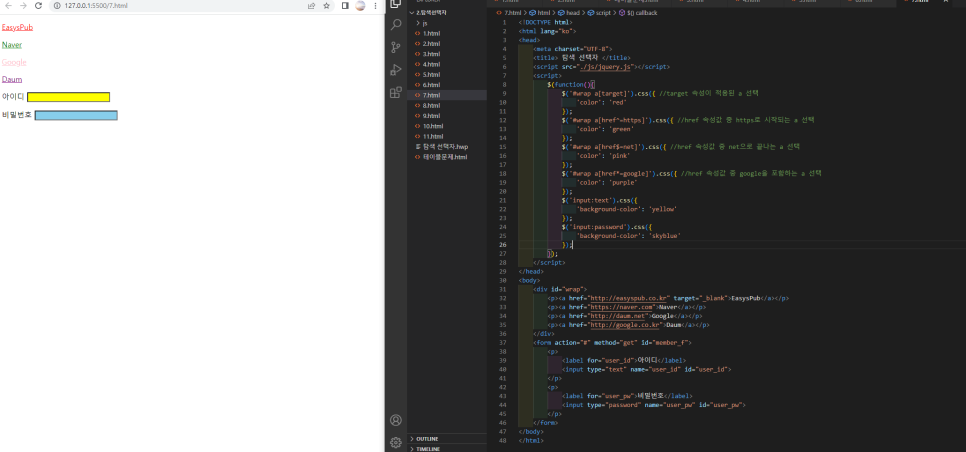The width and height of the screenshot is (966, 452).
Task: Click the <title> line in code
Action: point(582,58)
